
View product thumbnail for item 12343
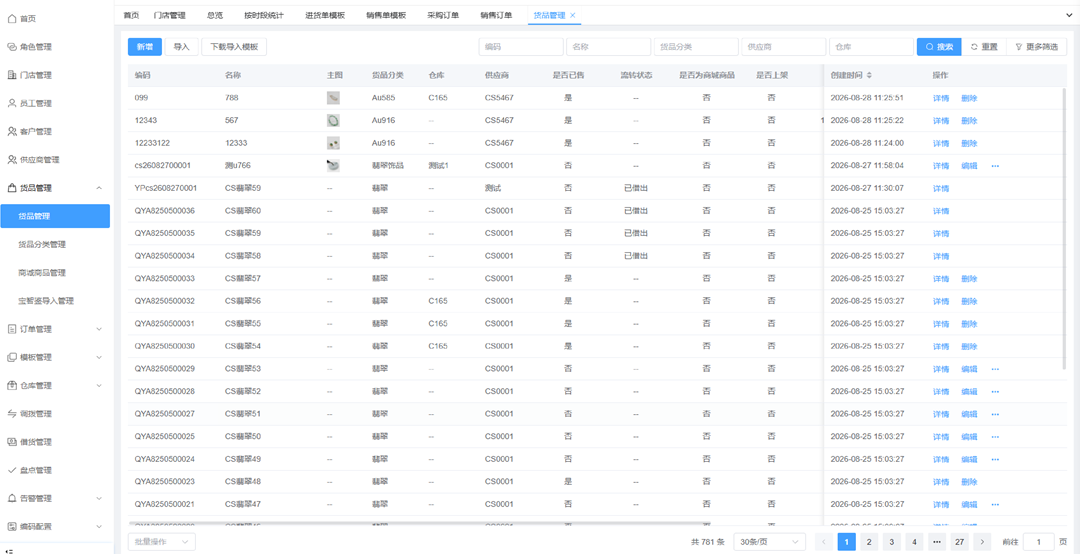pos(333,121)
